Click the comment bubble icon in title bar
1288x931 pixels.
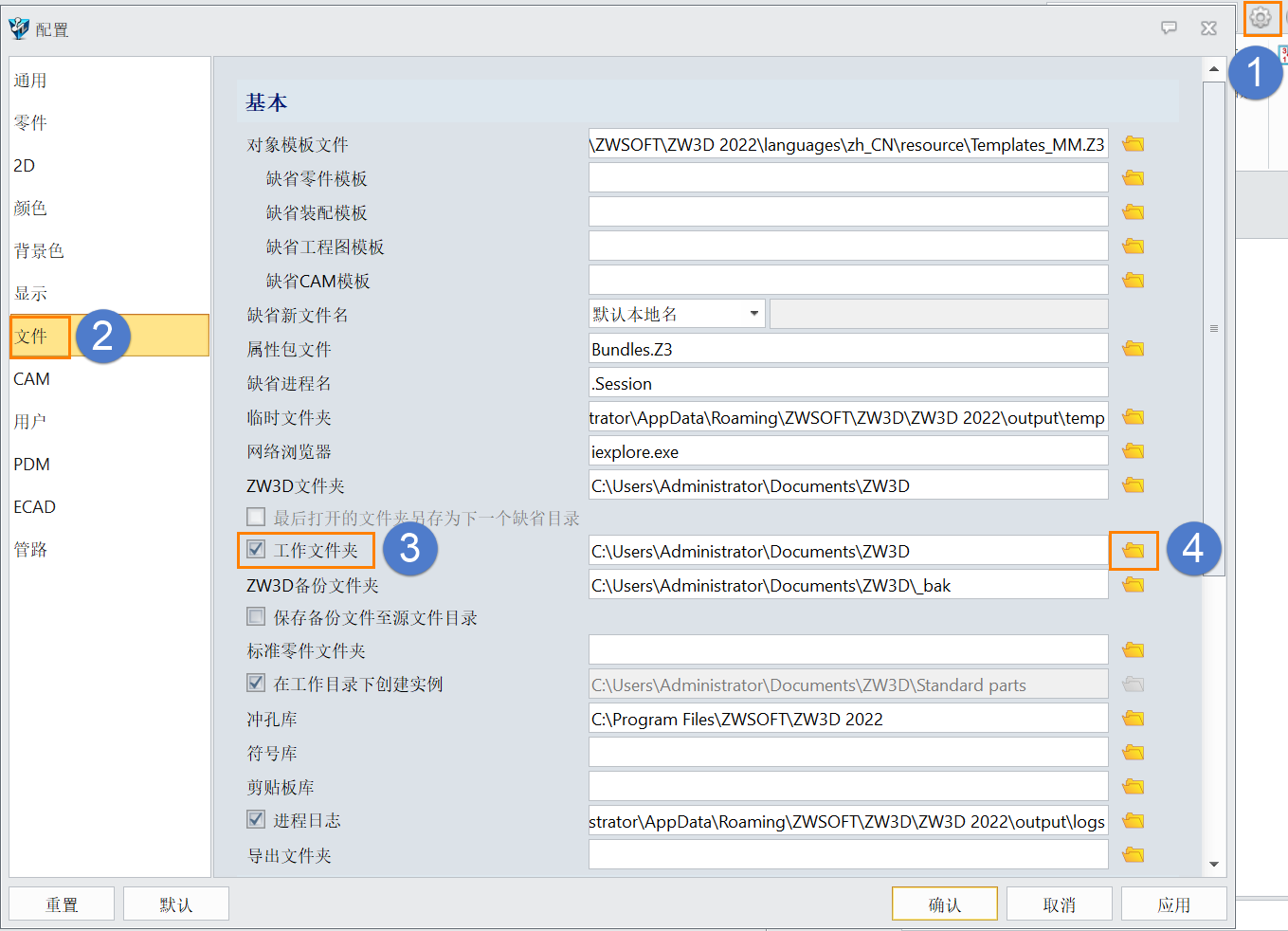click(1170, 28)
